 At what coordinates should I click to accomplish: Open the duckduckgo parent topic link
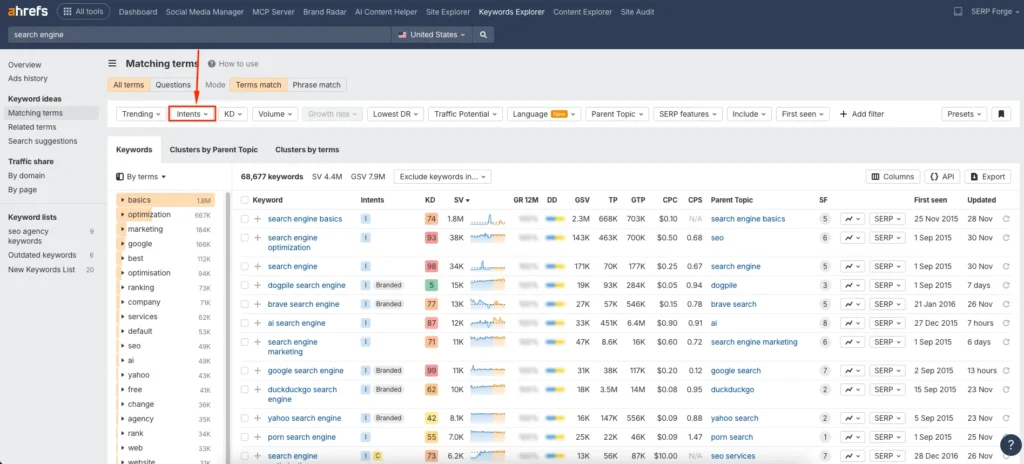[x=732, y=389]
